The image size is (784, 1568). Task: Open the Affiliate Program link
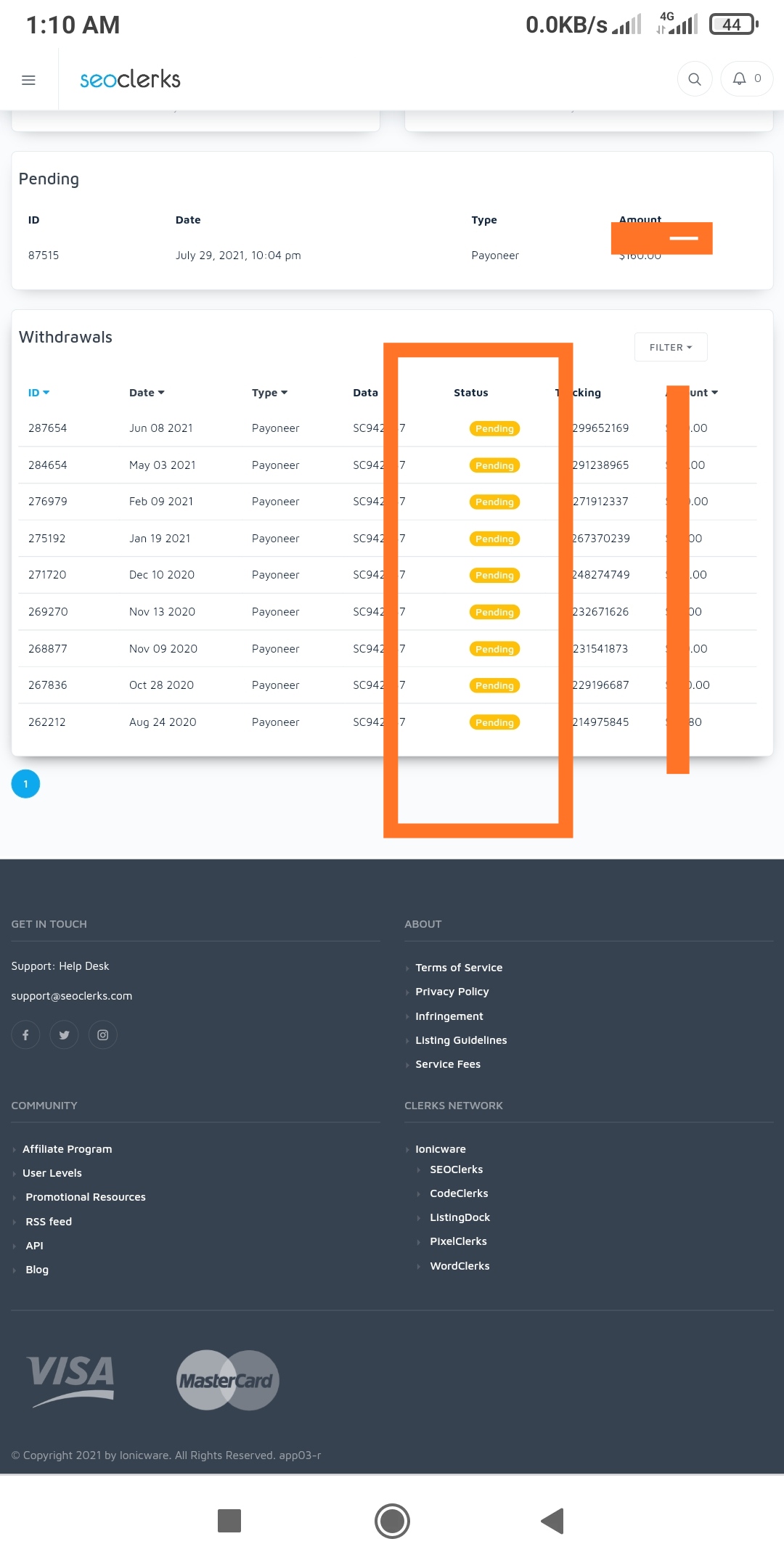(x=67, y=1149)
